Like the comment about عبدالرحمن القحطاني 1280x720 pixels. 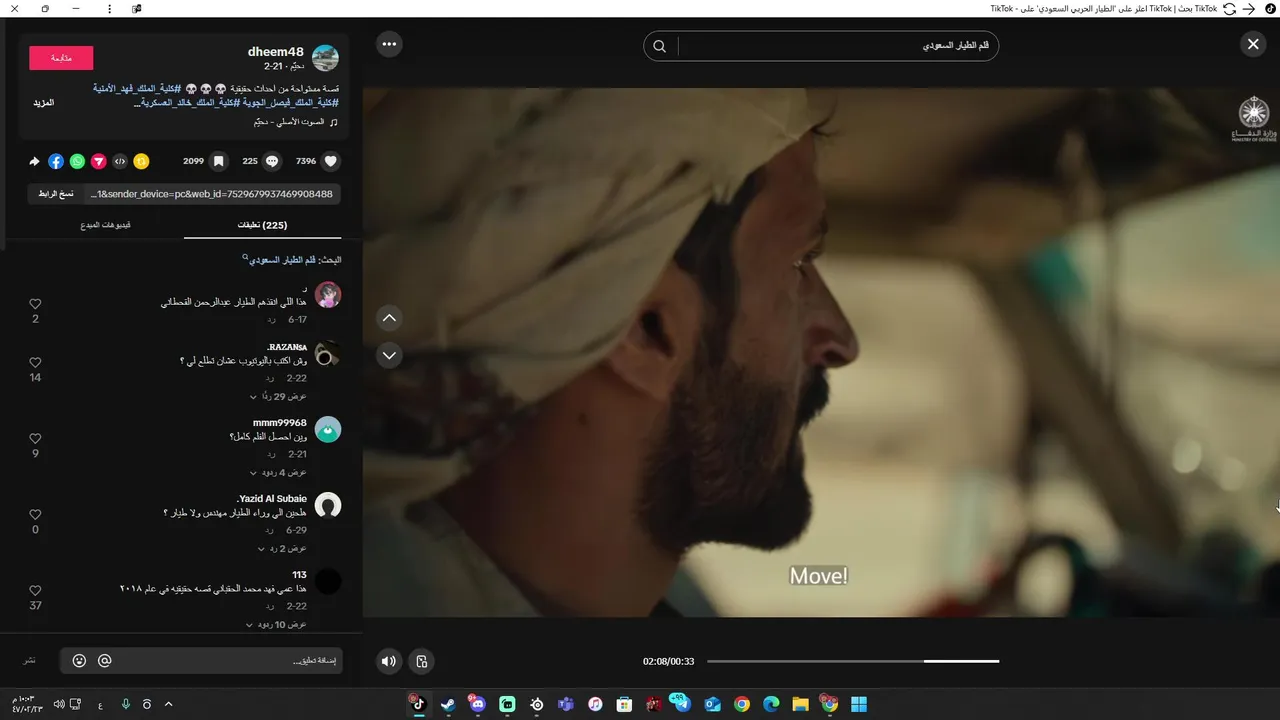coord(35,304)
